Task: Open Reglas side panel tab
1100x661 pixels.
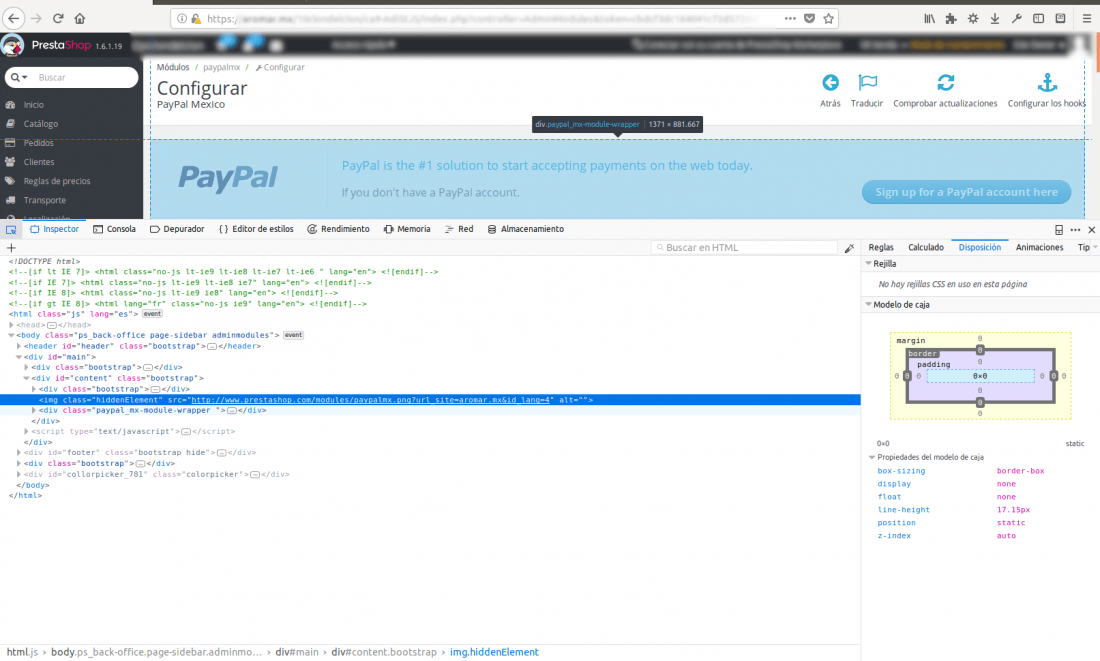Action: click(880, 248)
